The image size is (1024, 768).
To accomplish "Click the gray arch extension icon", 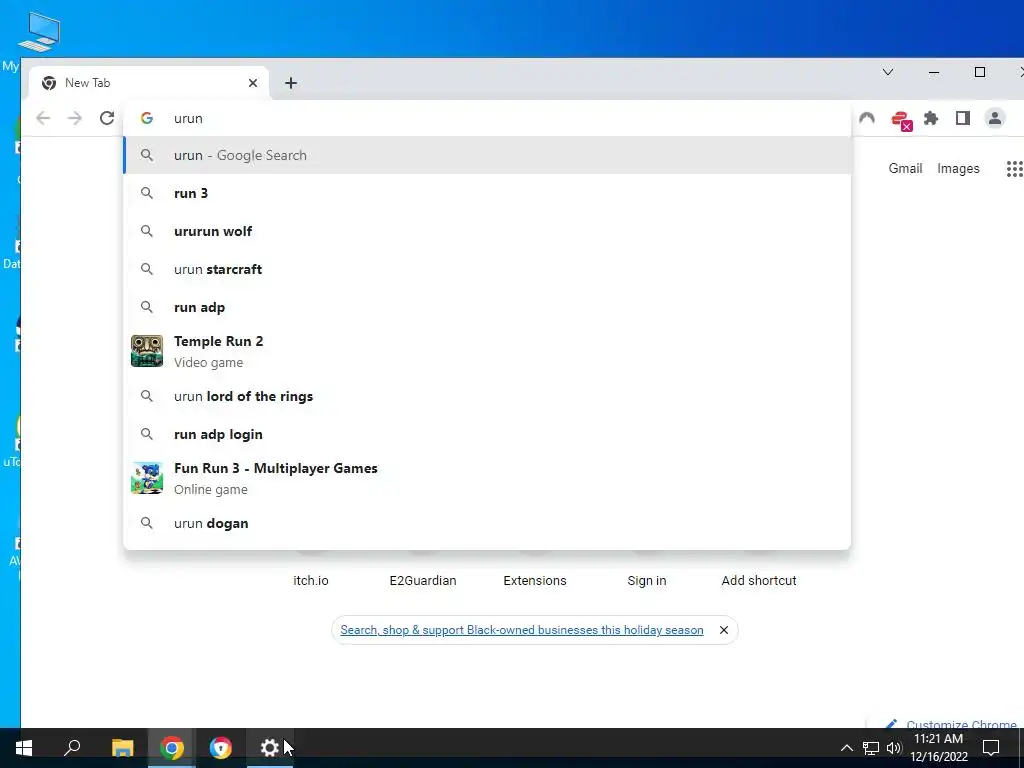I will [867, 118].
